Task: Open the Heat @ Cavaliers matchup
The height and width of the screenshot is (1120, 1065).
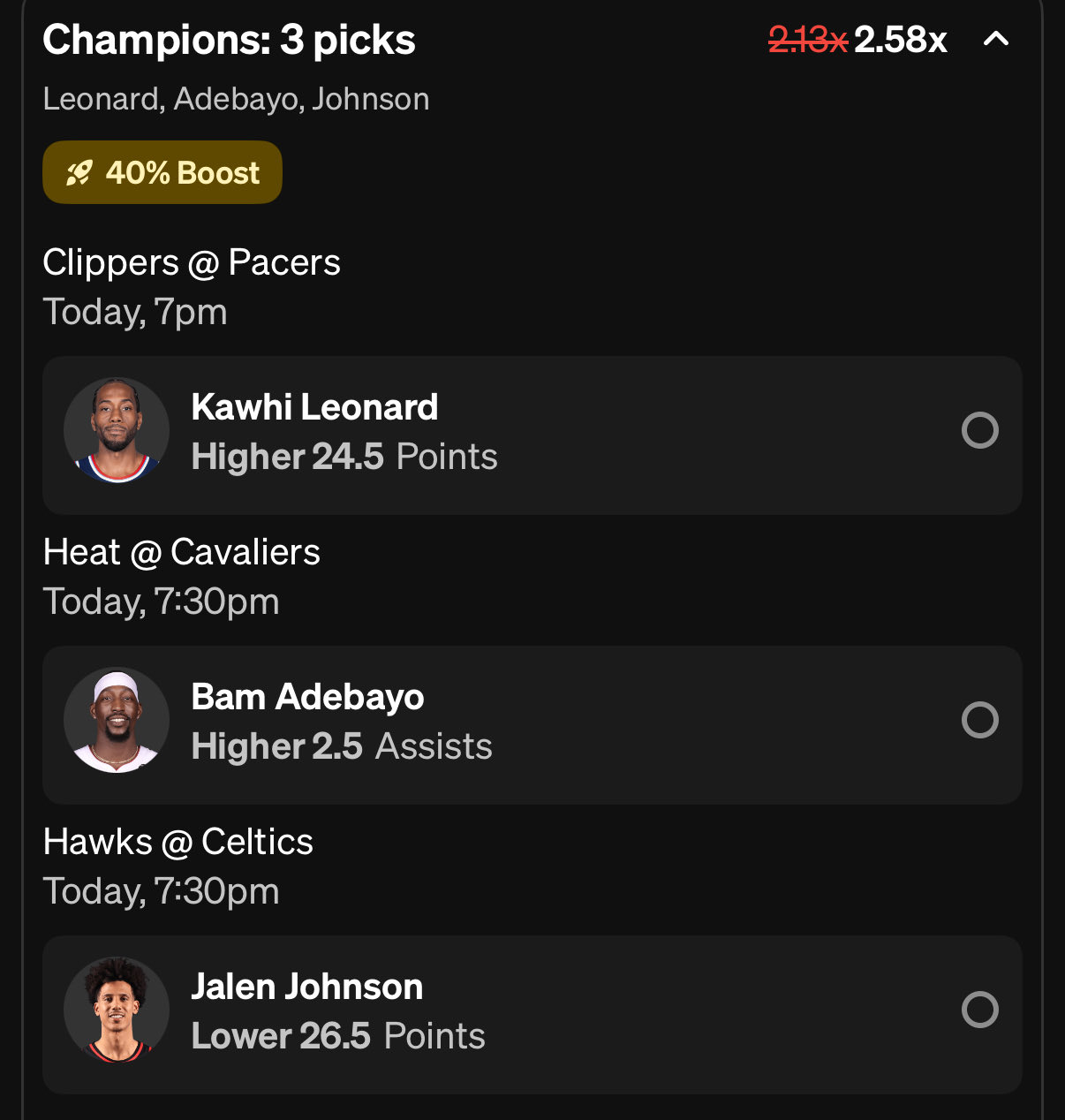Action: point(181,553)
